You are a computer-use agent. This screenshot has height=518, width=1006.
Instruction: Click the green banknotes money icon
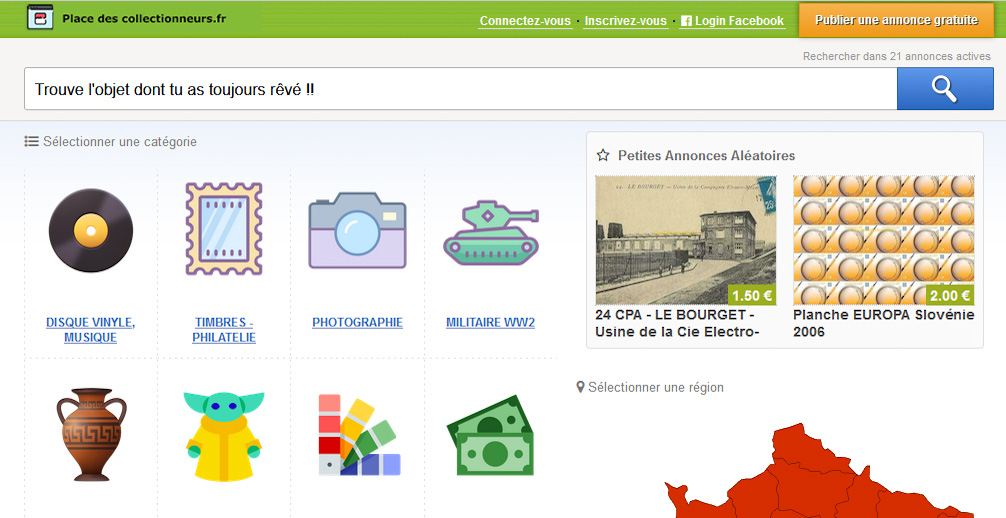pyautogui.click(x=491, y=435)
